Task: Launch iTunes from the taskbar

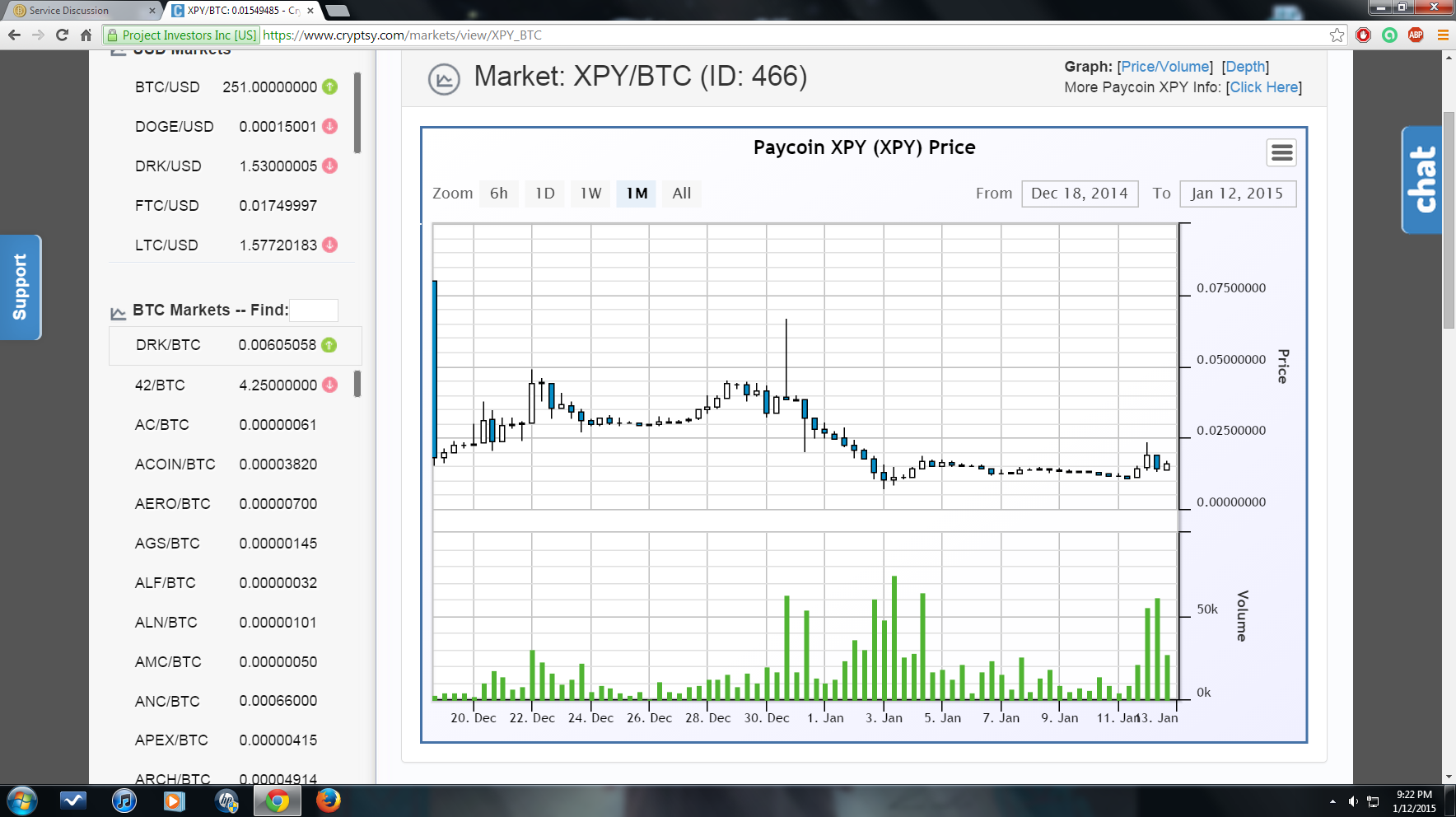Action: tap(124, 801)
